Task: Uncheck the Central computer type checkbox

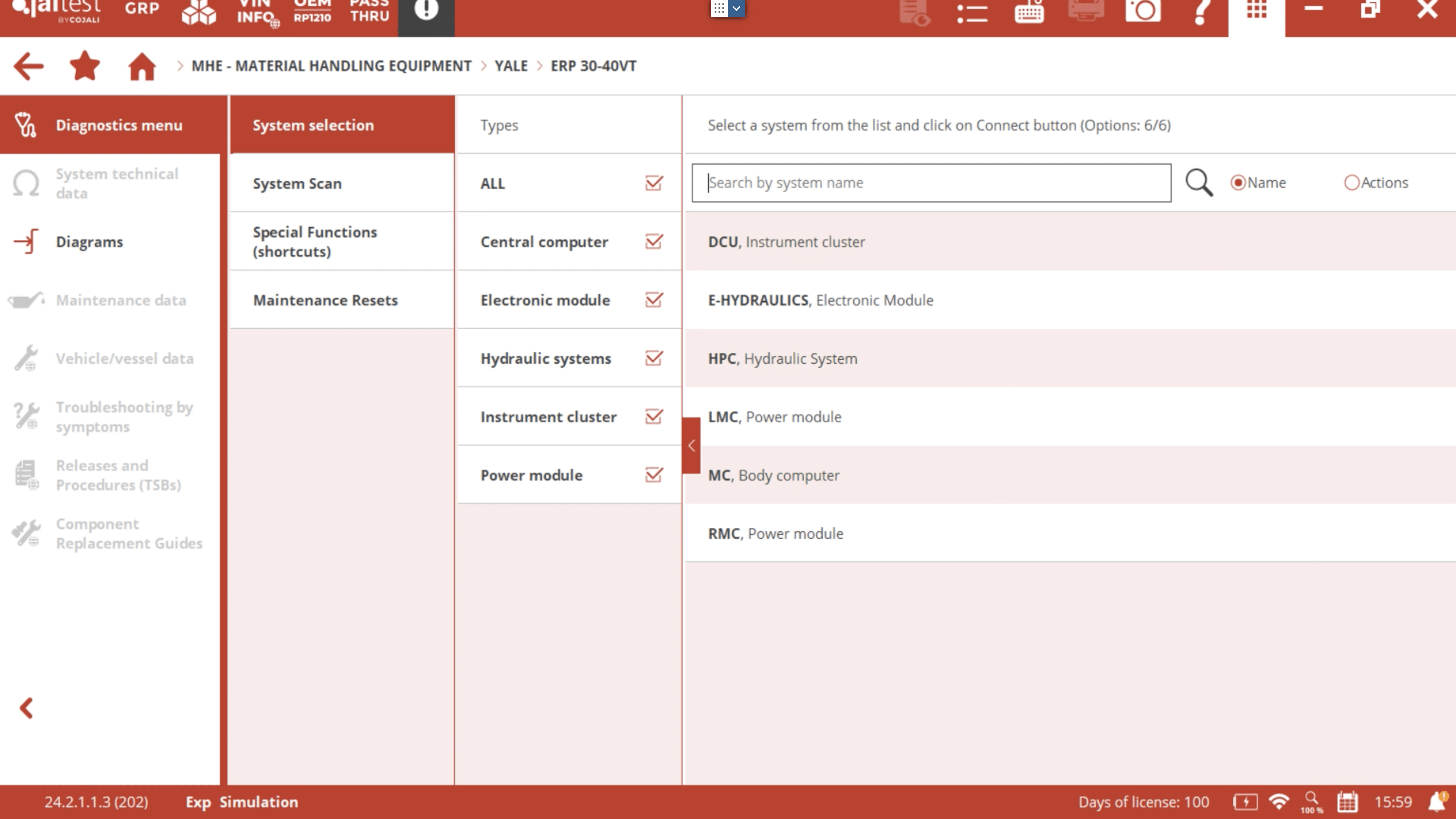Action: [x=654, y=242]
